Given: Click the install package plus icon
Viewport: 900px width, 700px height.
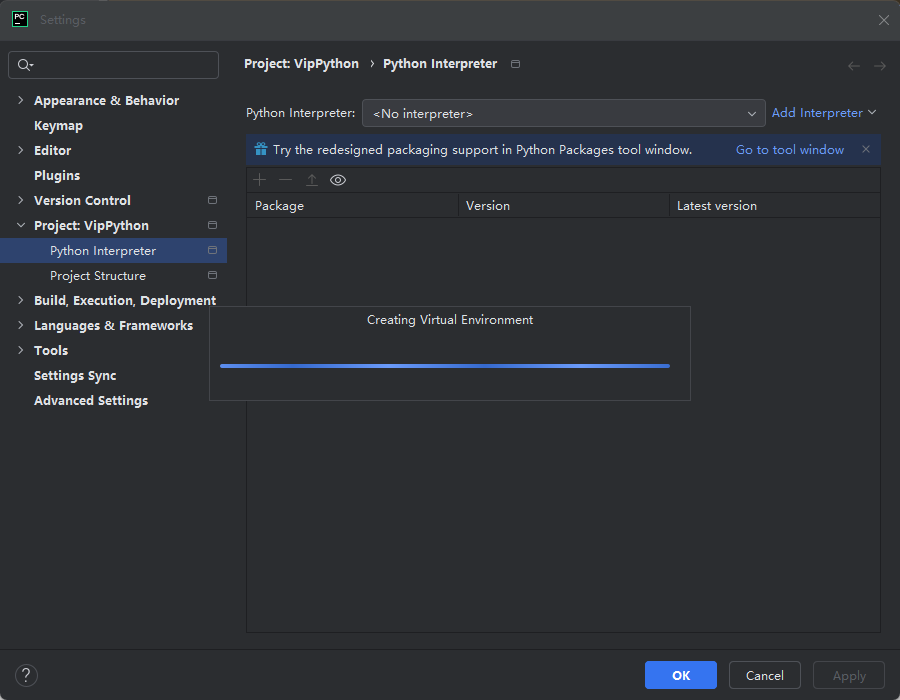Looking at the screenshot, I should coord(260,180).
